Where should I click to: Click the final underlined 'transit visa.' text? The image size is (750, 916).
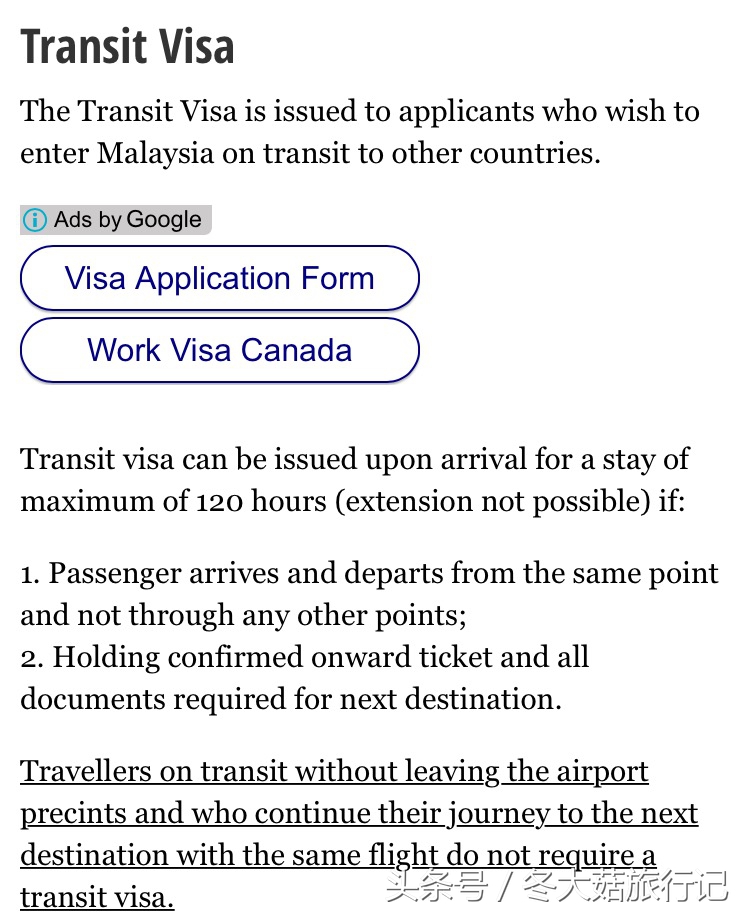tap(97, 897)
